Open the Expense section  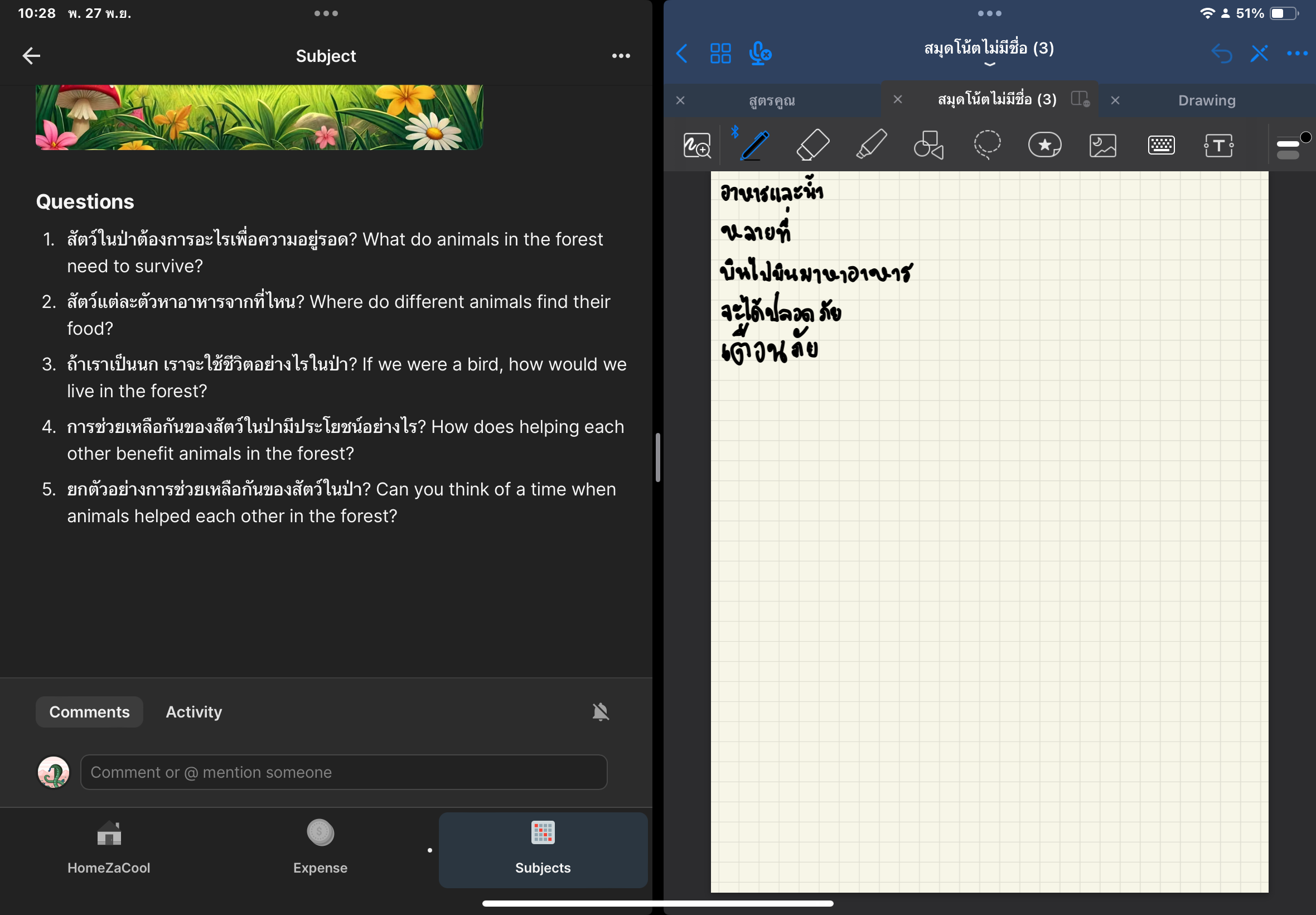[320, 849]
